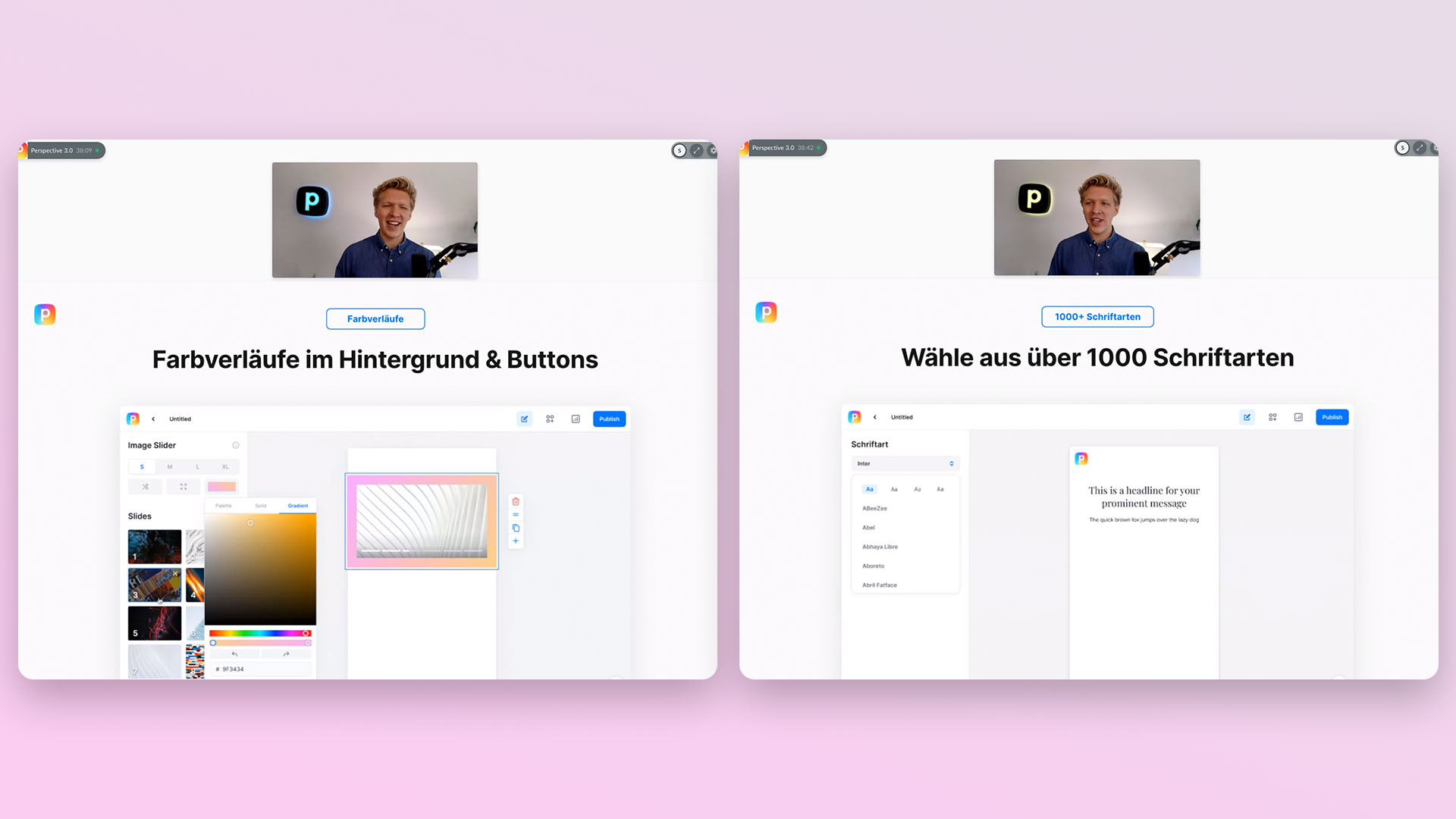This screenshot has width=1456, height=819.
Task: Select slide thumbnail 5
Action: coord(155,623)
